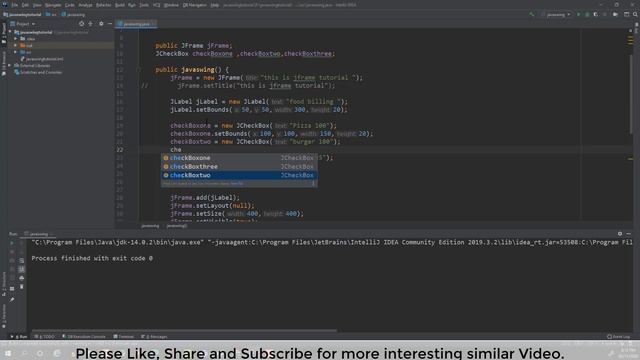Open Project panel settings gear

coord(101,24)
